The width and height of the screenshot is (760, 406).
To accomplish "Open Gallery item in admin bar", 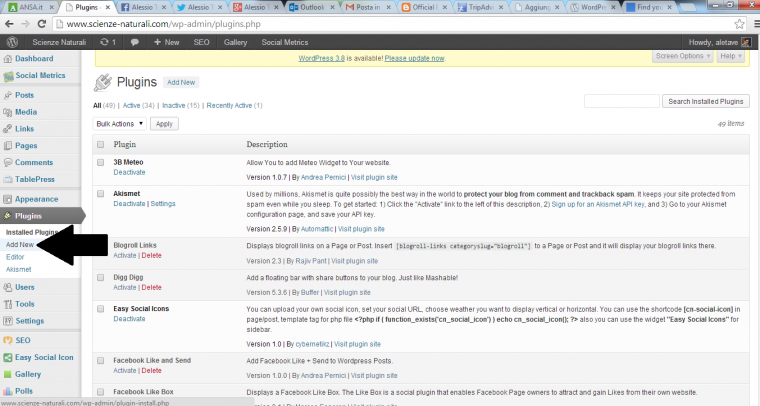I will pos(235,42).
